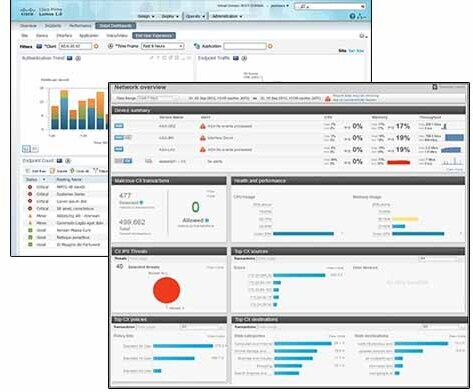Click the round icon next to Endpoint Traffic
Screen dimensions: 473x392
[244, 58]
